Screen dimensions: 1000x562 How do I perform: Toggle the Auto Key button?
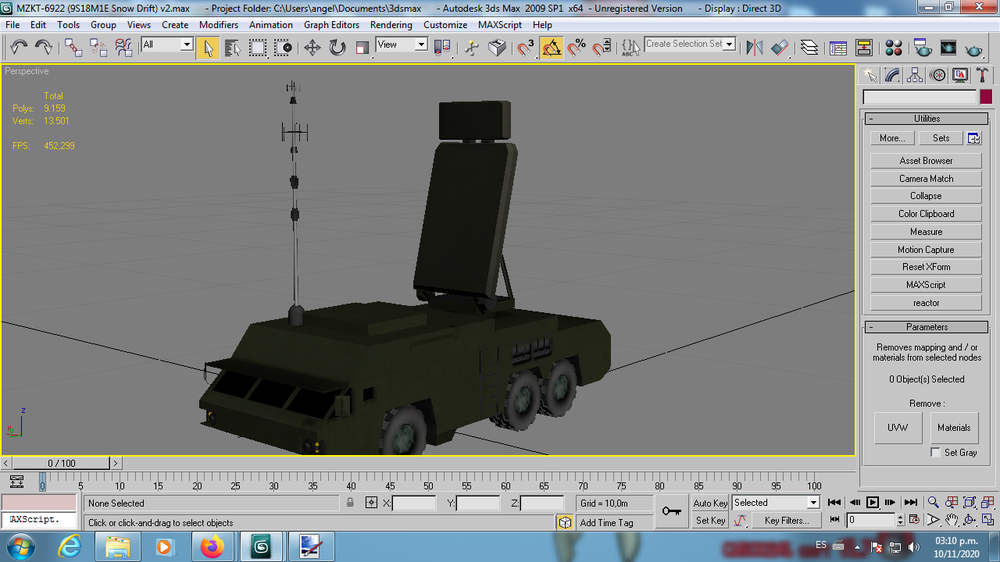[710, 503]
